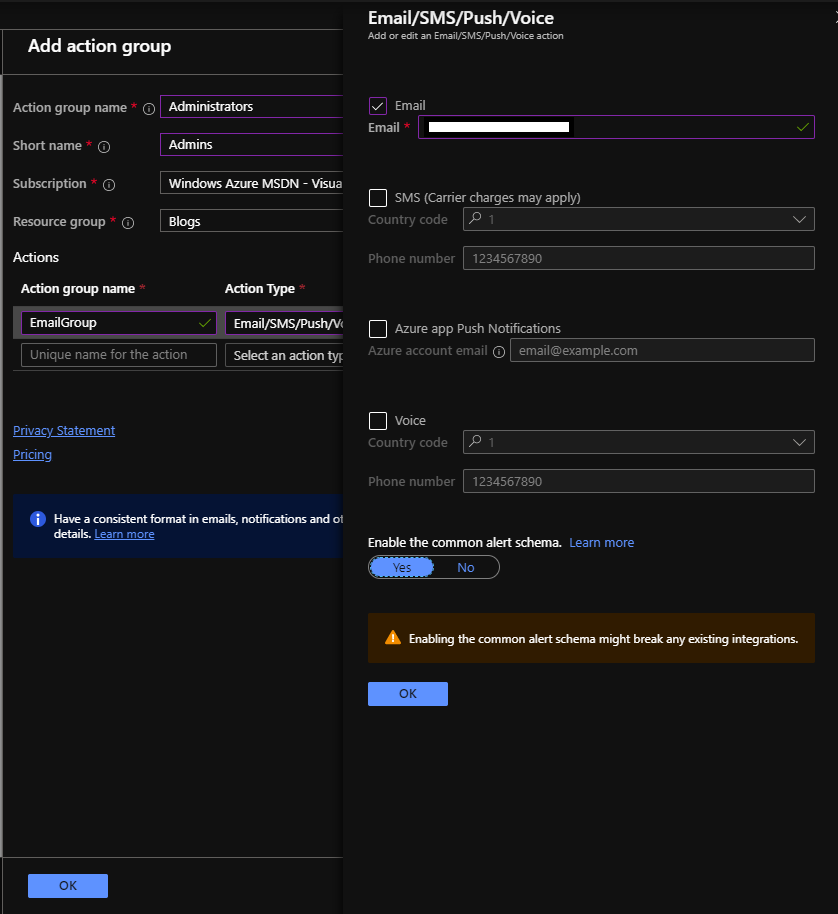Image resolution: width=838 pixels, height=914 pixels.
Task: Open the Pricing link
Action: (x=33, y=455)
